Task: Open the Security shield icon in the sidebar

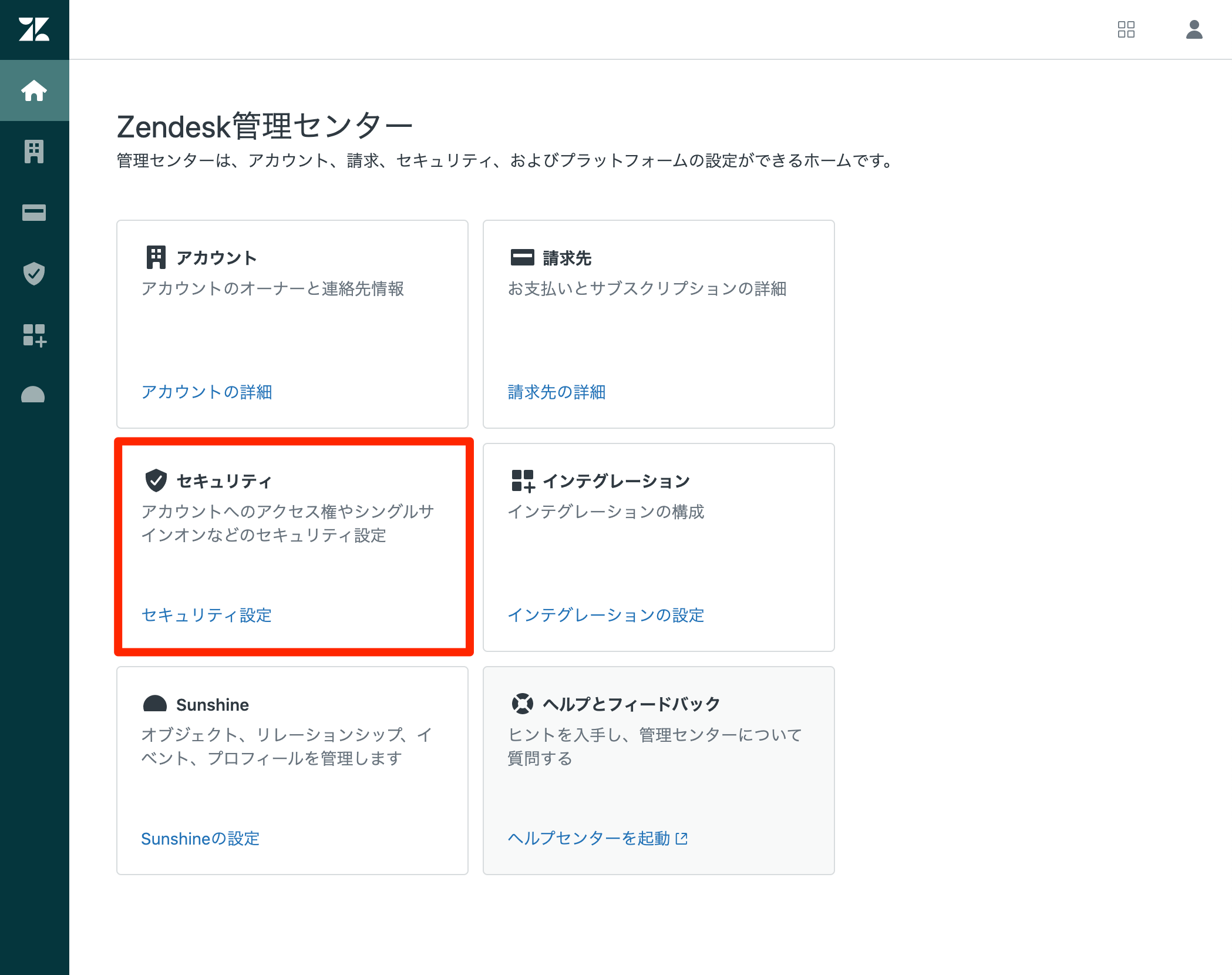Action: [34, 274]
